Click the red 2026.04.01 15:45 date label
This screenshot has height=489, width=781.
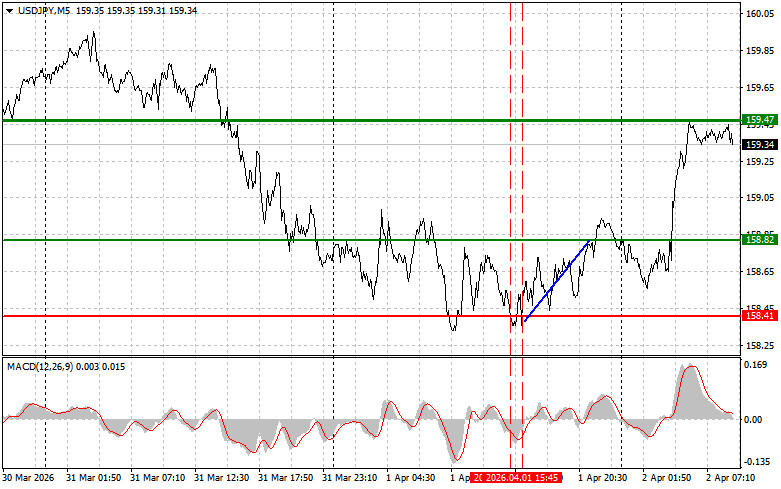point(515,479)
